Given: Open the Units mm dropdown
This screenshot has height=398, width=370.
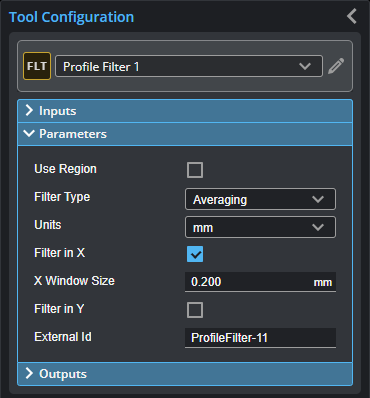Looking at the screenshot, I should pyautogui.click(x=260, y=227).
